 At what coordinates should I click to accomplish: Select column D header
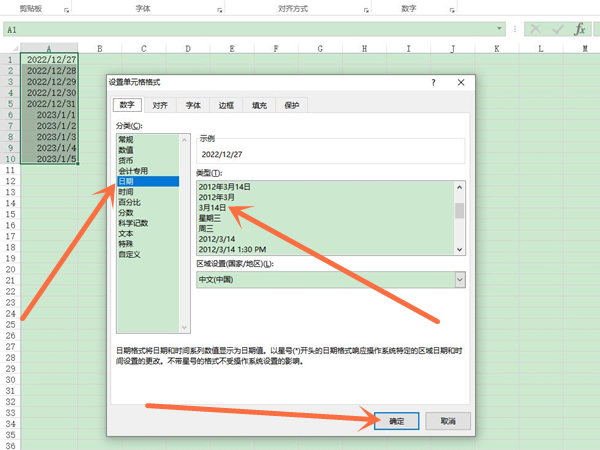(x=188, y=48)
